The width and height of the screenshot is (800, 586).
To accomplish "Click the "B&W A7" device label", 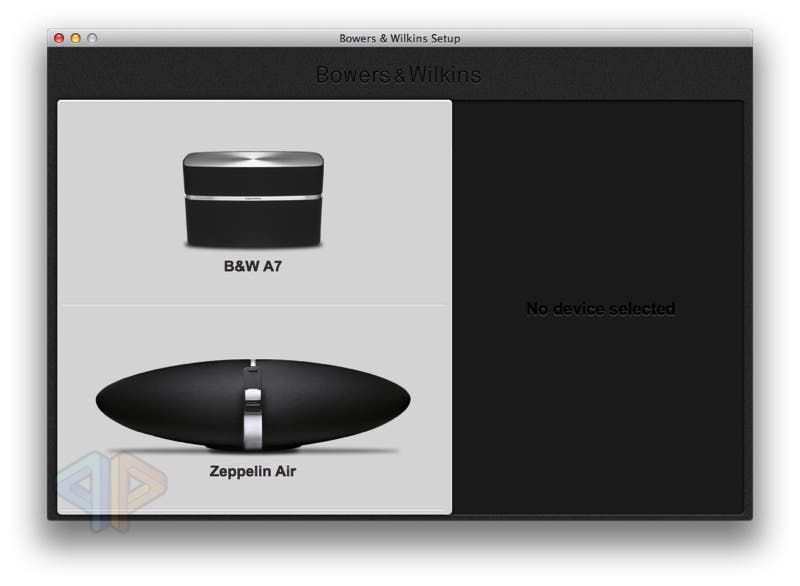I will click(253, 267).
